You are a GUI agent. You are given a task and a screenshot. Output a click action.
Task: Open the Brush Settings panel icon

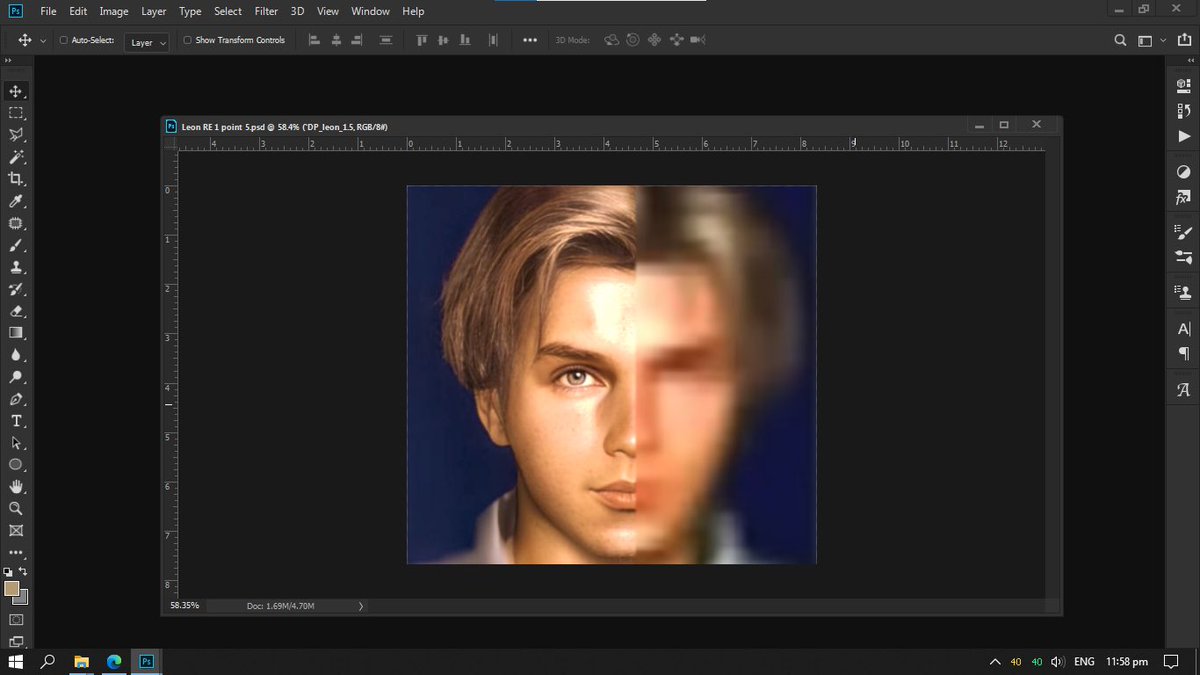pos(1184,232)
